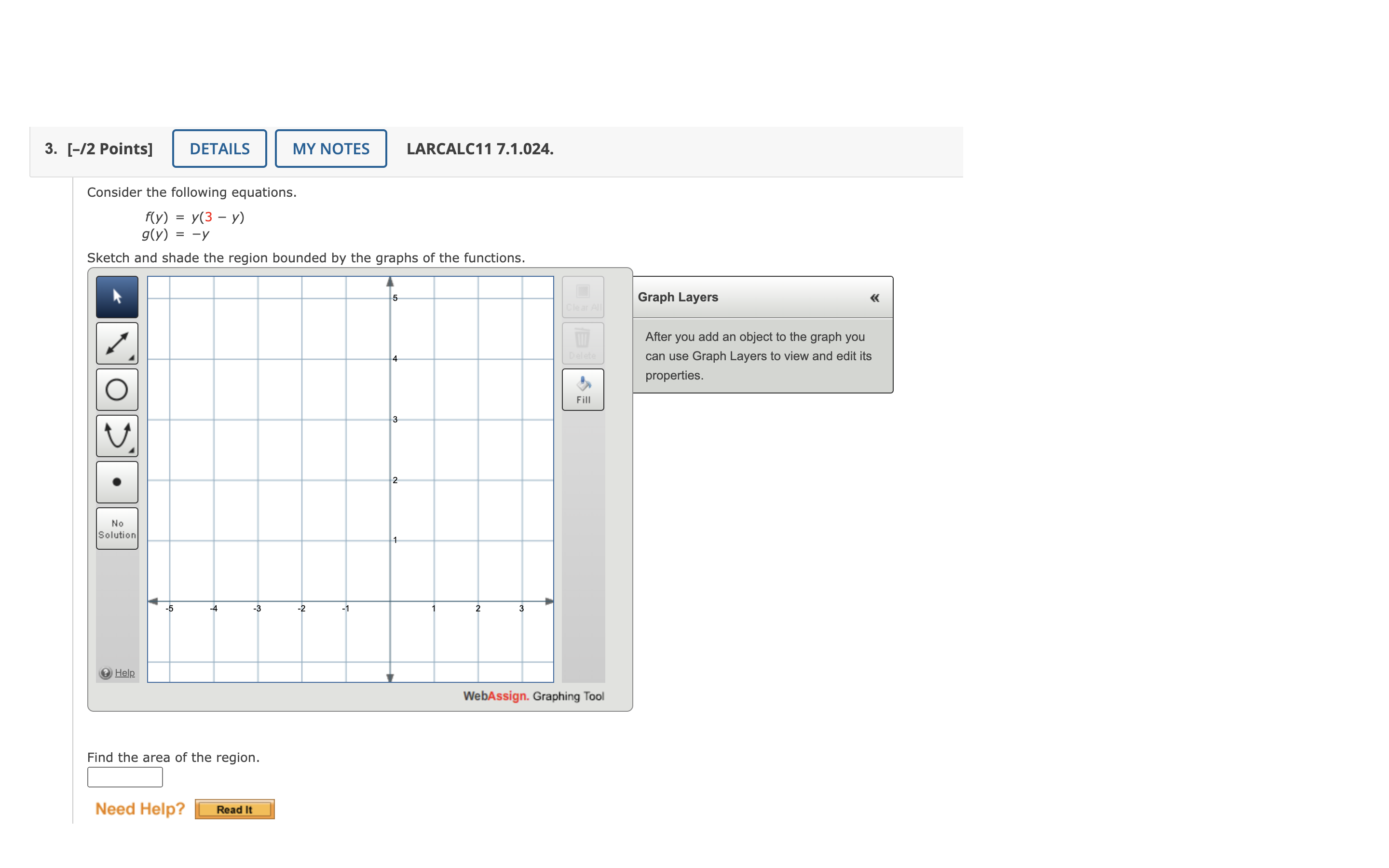The height and width of the screenshot is (868, 1389).
Task: Select the pointer arrow tool
Action: [117, 297]
